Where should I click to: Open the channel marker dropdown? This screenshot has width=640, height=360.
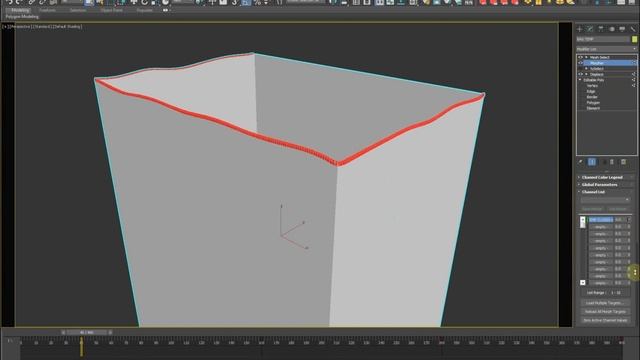click(x=605, y=200)
